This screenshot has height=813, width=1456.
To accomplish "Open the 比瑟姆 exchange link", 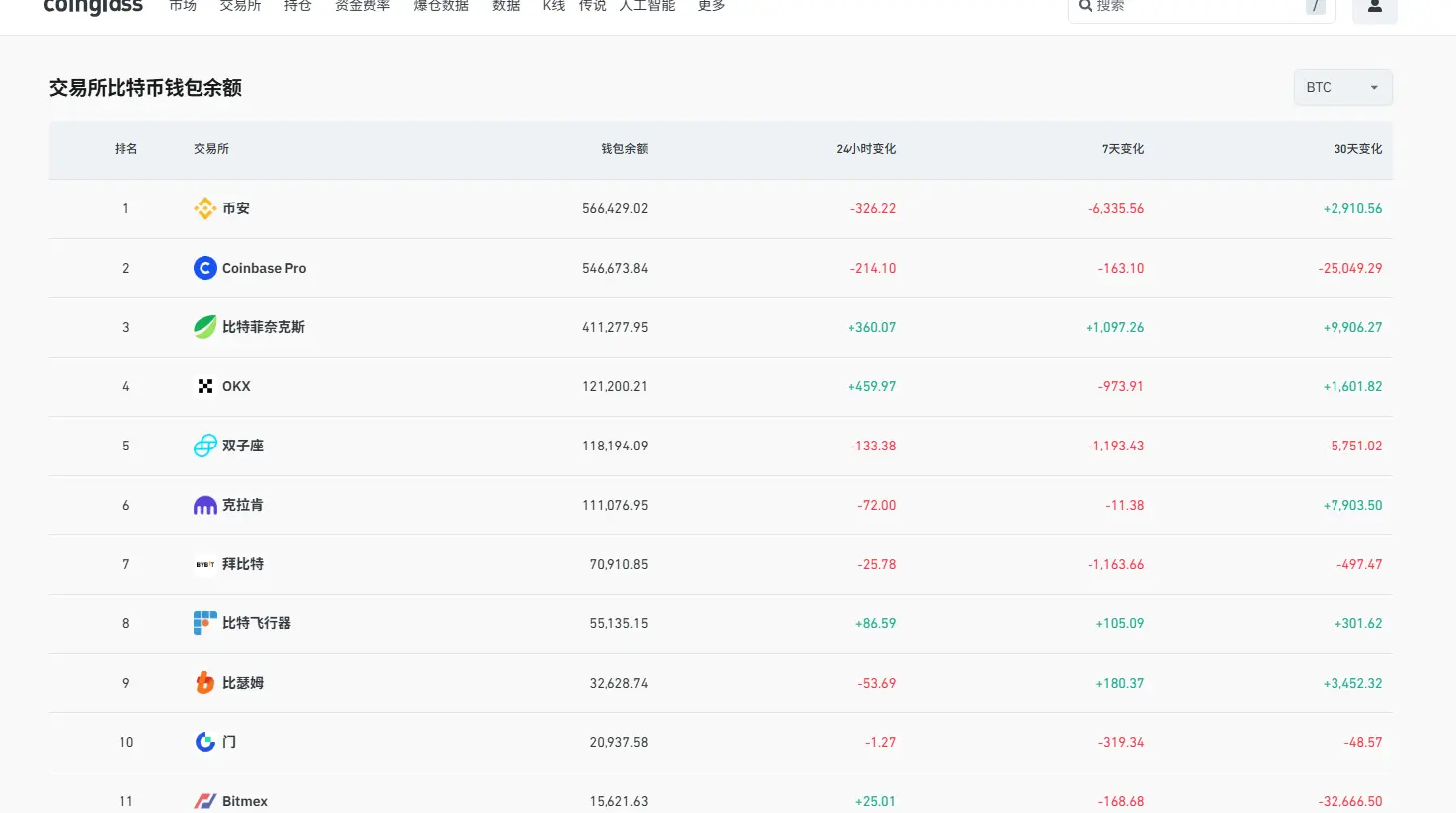I will click(243, 683).
